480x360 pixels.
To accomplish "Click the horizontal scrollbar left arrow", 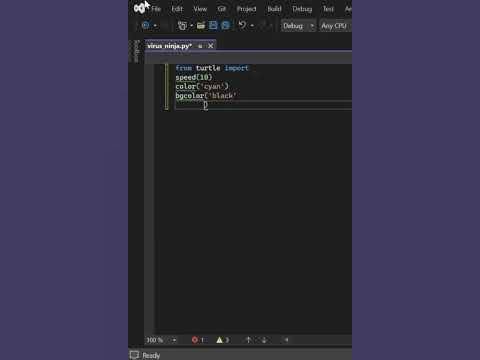I will (x=286, y=340).
